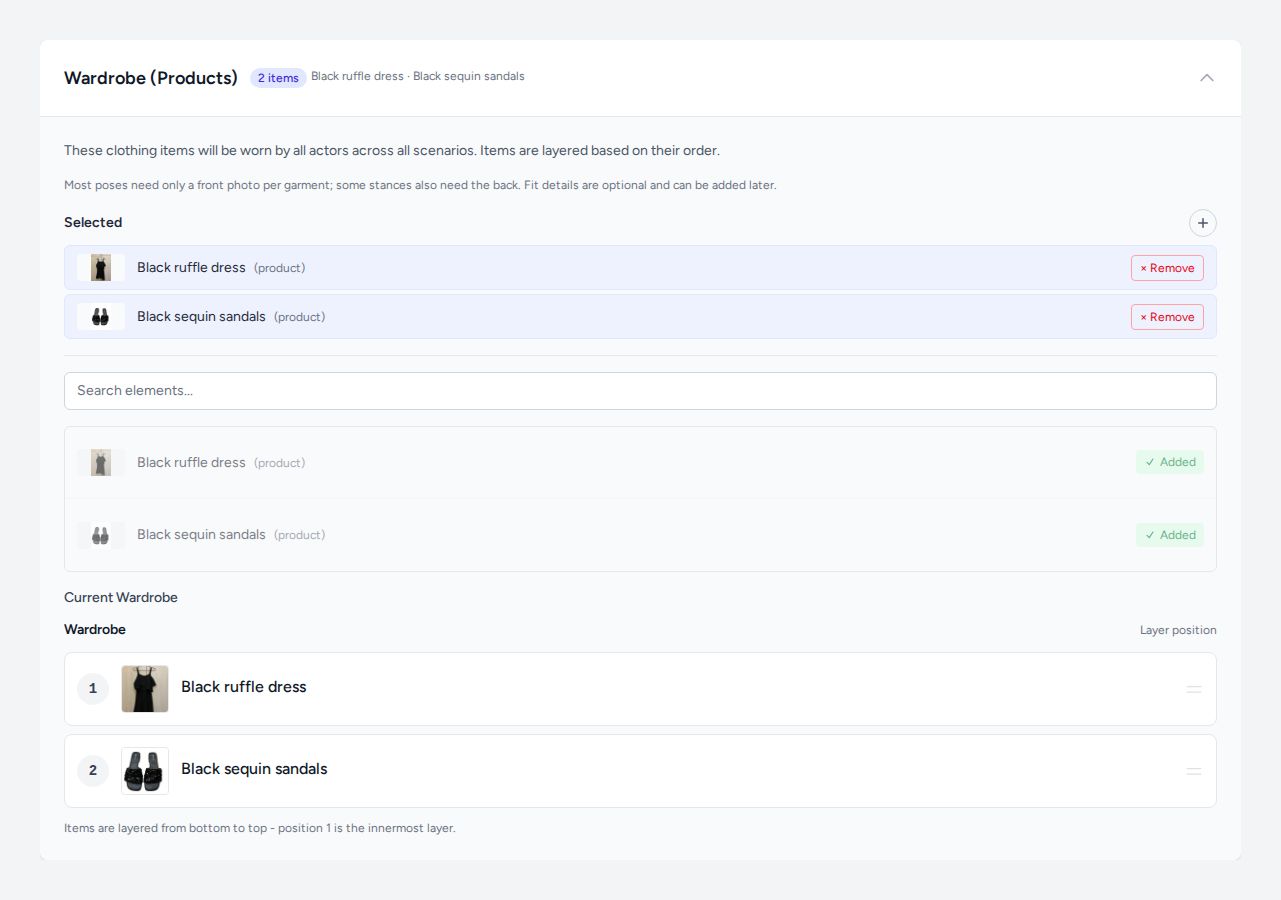Click the Current Wardrobe label

point(121,597)
